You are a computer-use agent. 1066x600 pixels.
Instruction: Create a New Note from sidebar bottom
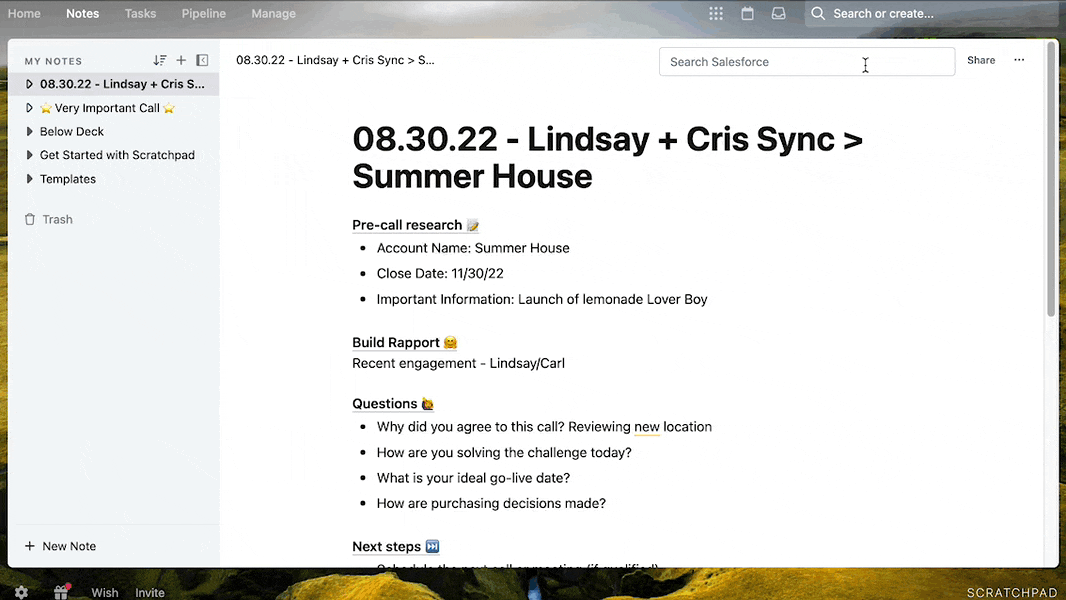pos(61,546)
